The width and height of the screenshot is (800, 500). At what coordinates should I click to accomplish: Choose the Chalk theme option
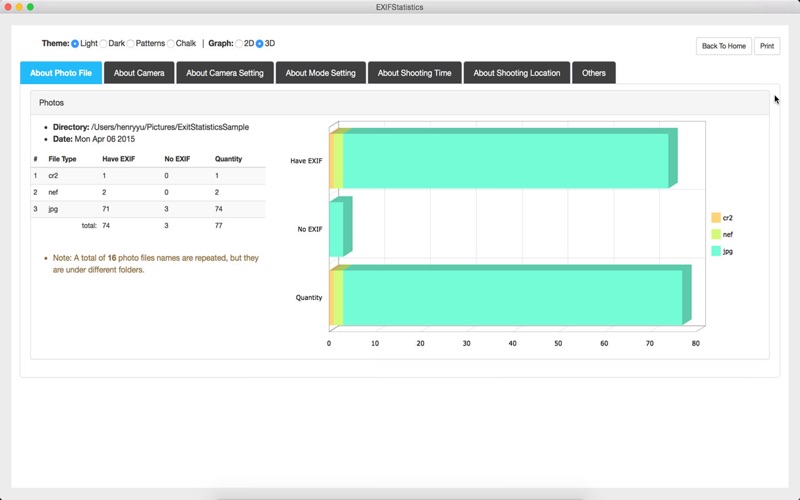171,44
